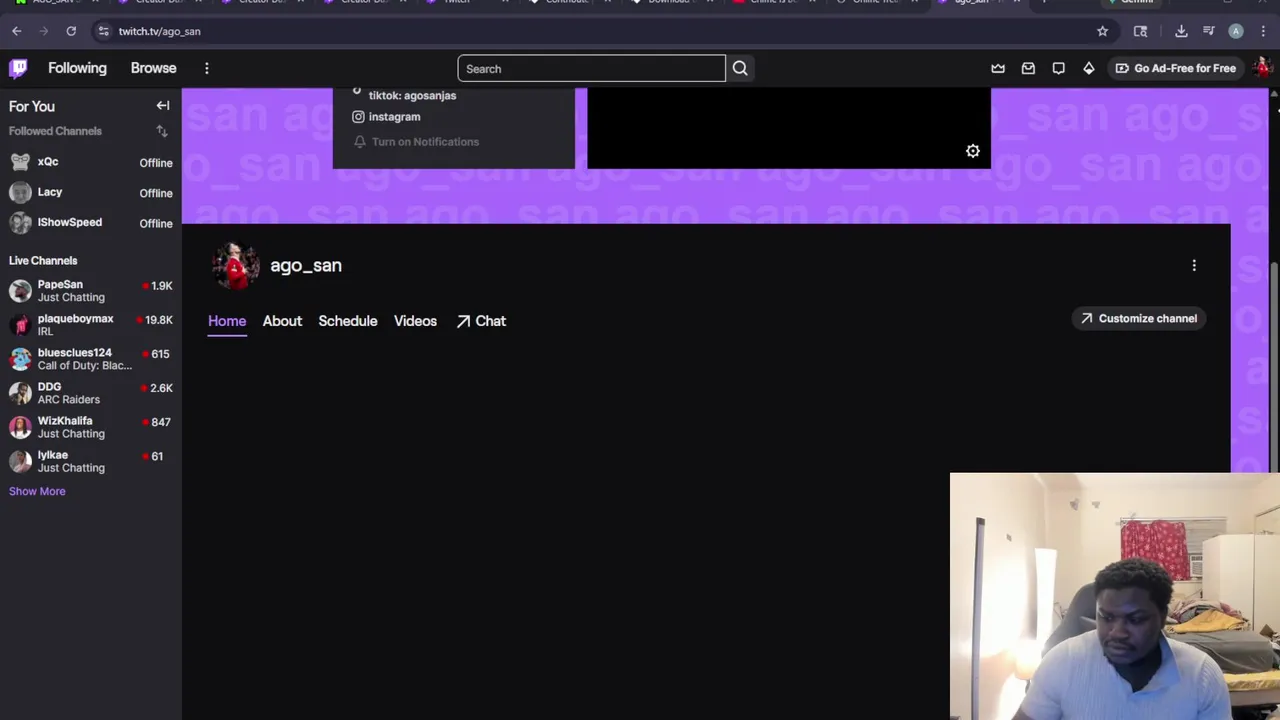This screenshot has width=1280, height=720.
Task: Open the Videos tab
Action: click(x=415, y=321)
